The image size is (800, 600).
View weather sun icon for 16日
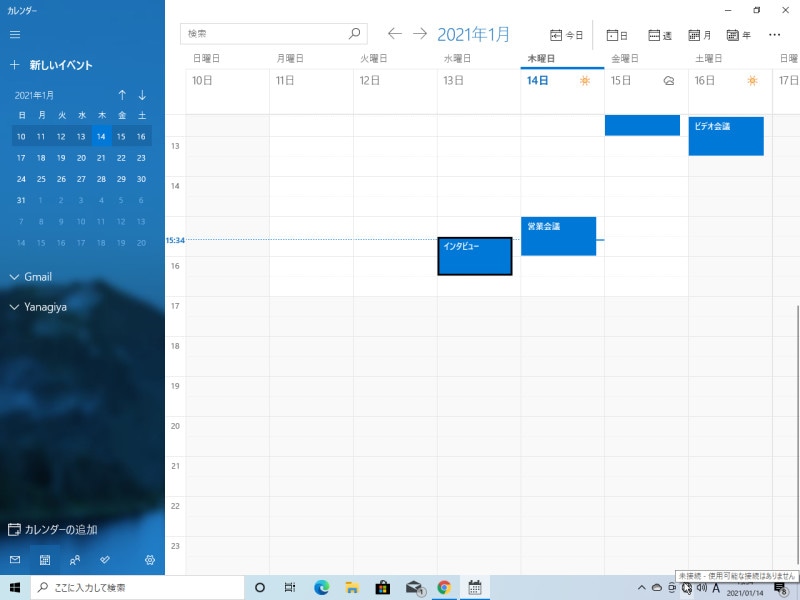pyautogui.click(x=752, y=81)
